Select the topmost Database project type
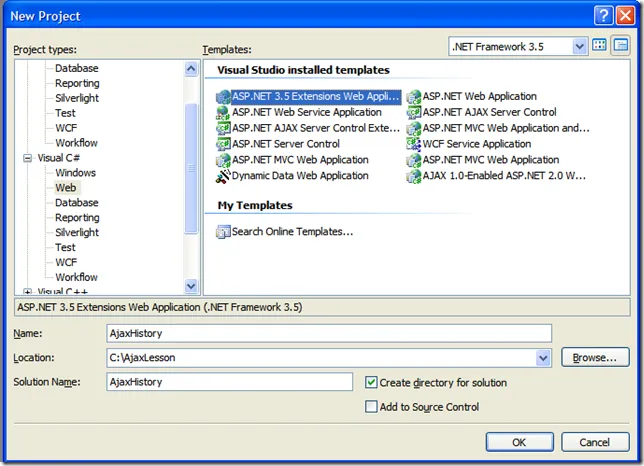 point(77,68)
